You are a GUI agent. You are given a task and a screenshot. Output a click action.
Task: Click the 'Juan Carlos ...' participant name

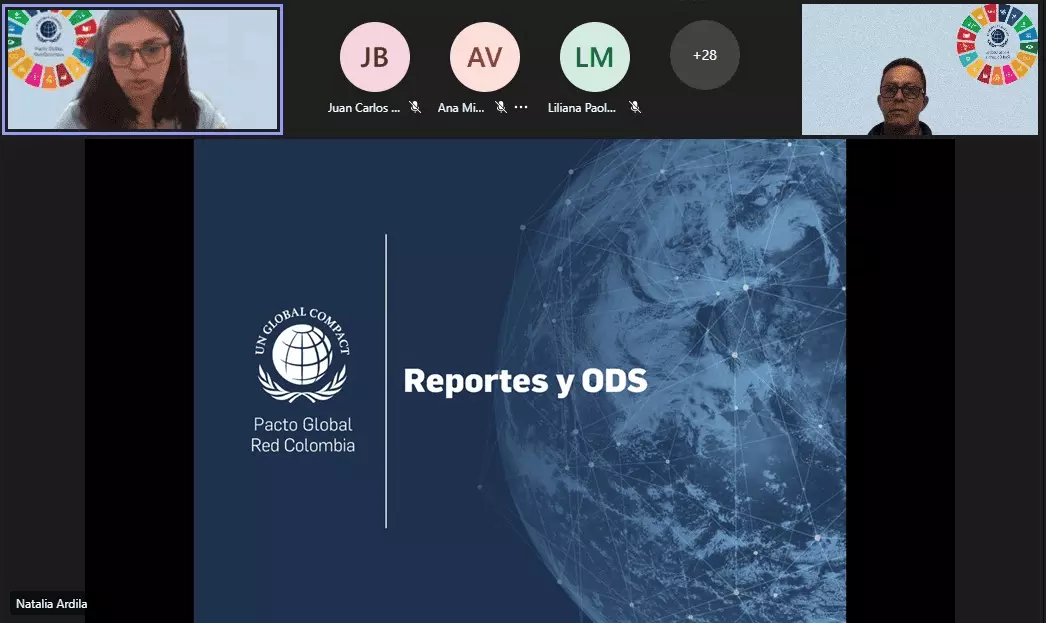coord(364,107)
